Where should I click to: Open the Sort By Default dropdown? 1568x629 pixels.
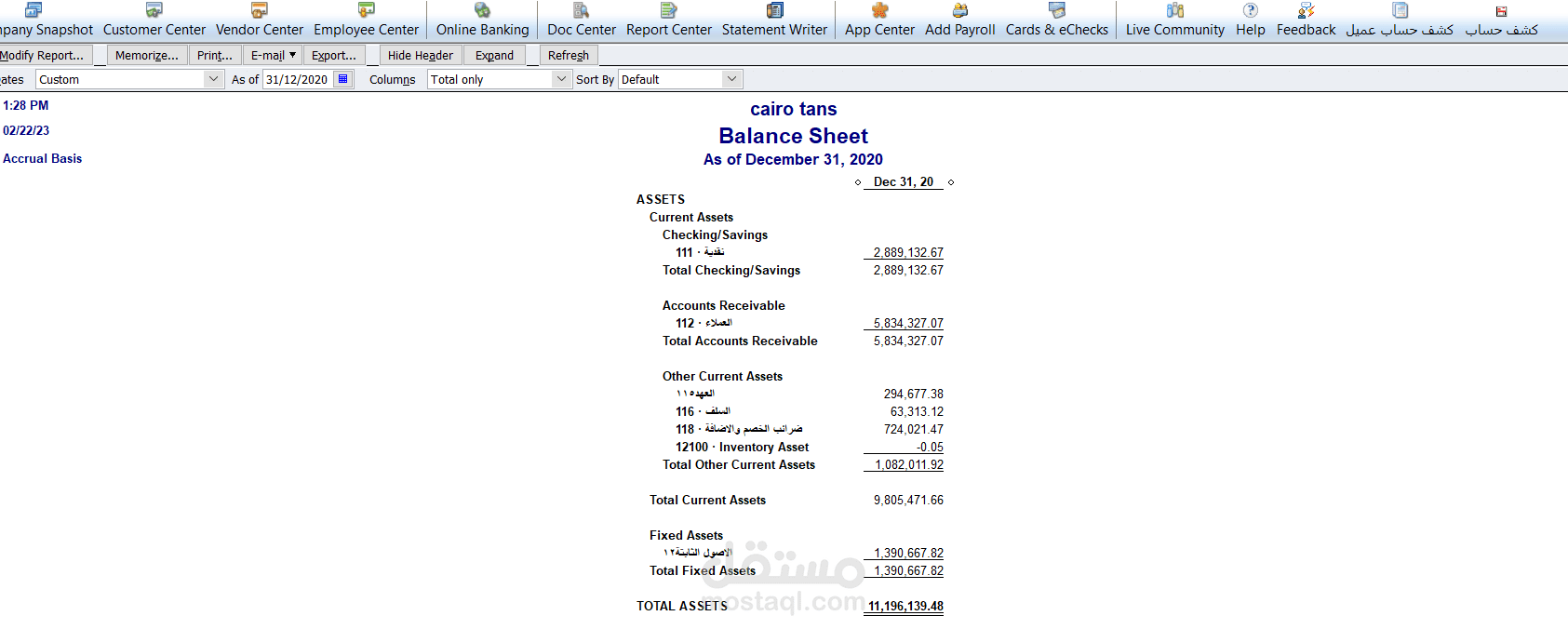coord(680,79)
